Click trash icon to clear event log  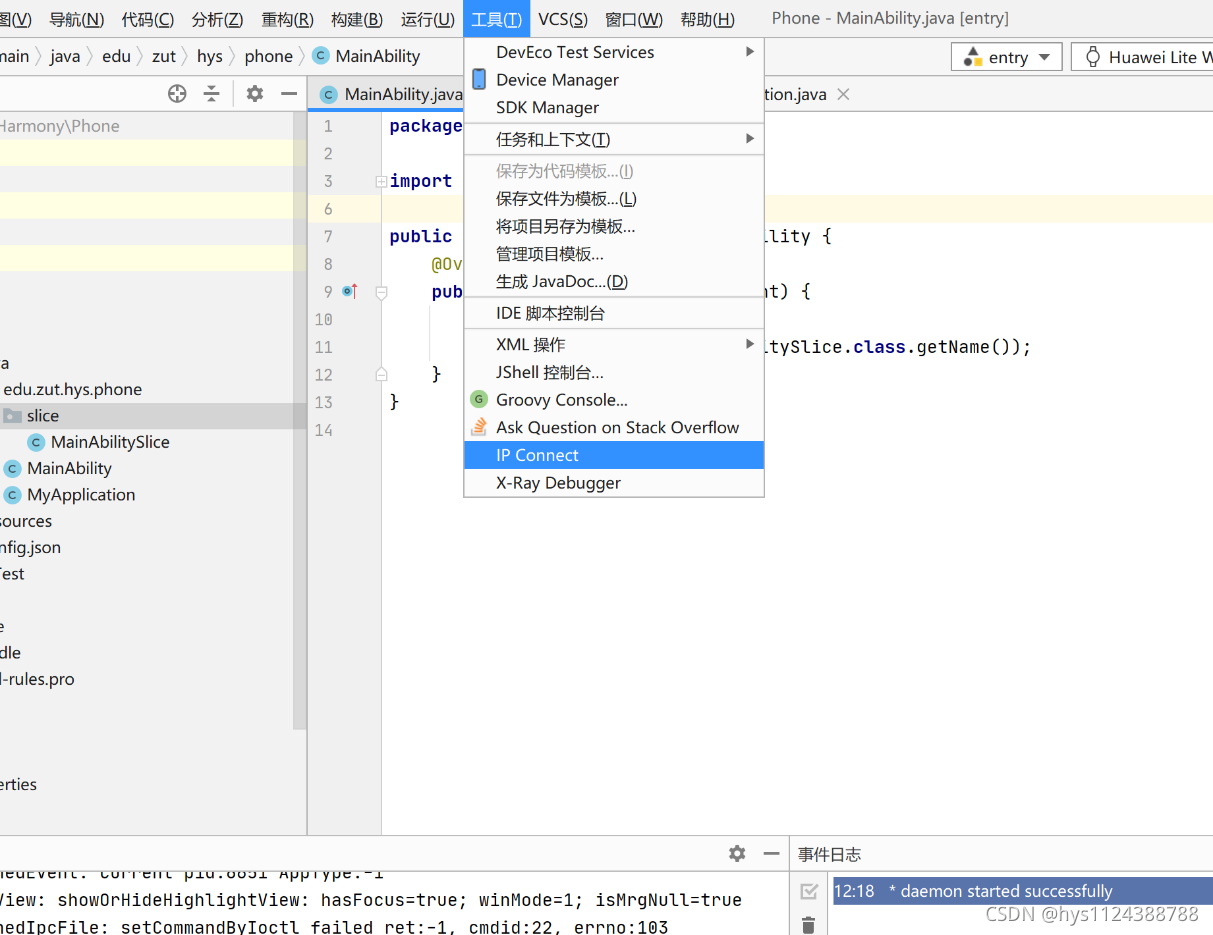click(809, 925)
